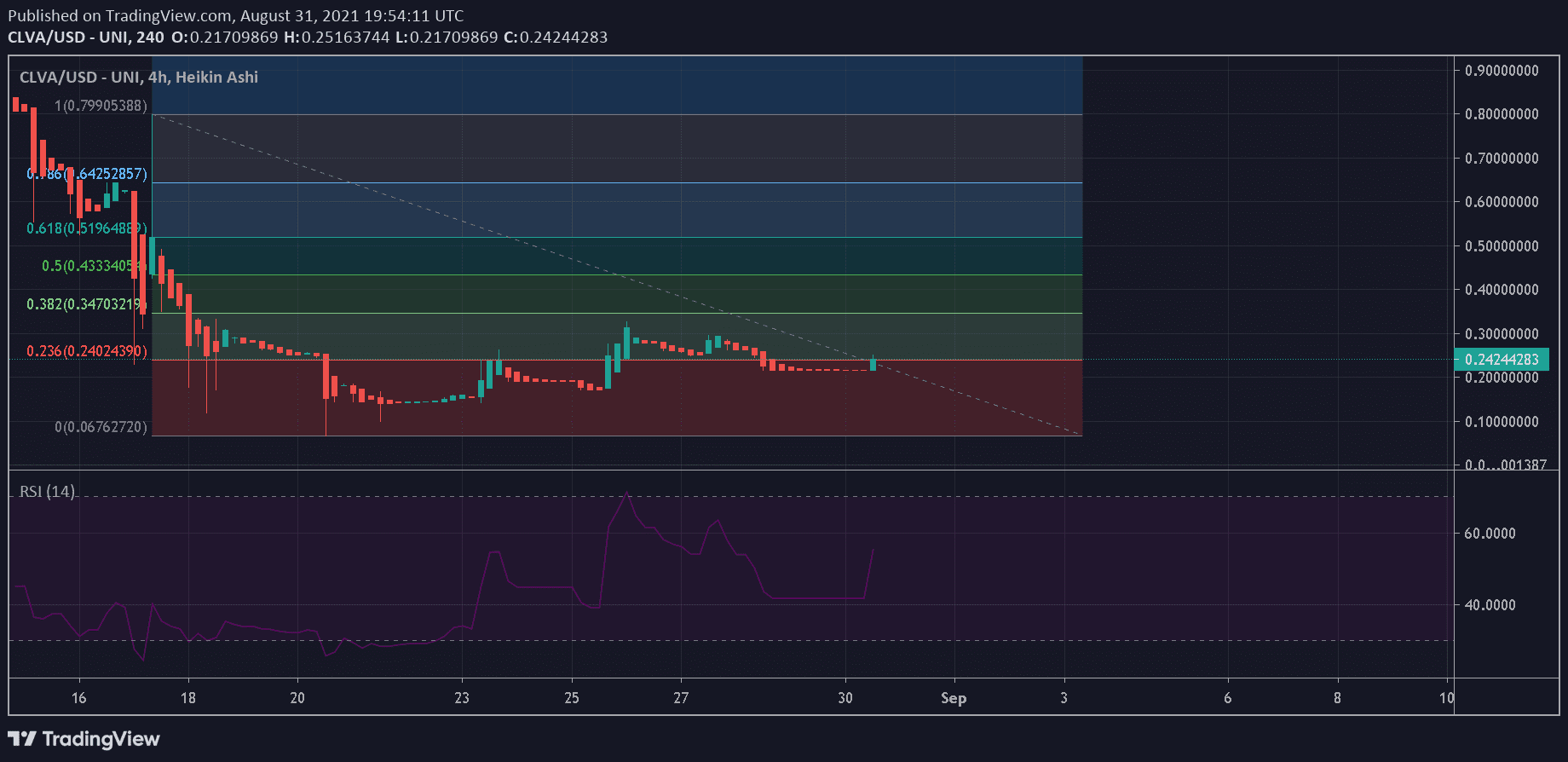
Task: Click date 30 on the time axis
Action: 845,698
